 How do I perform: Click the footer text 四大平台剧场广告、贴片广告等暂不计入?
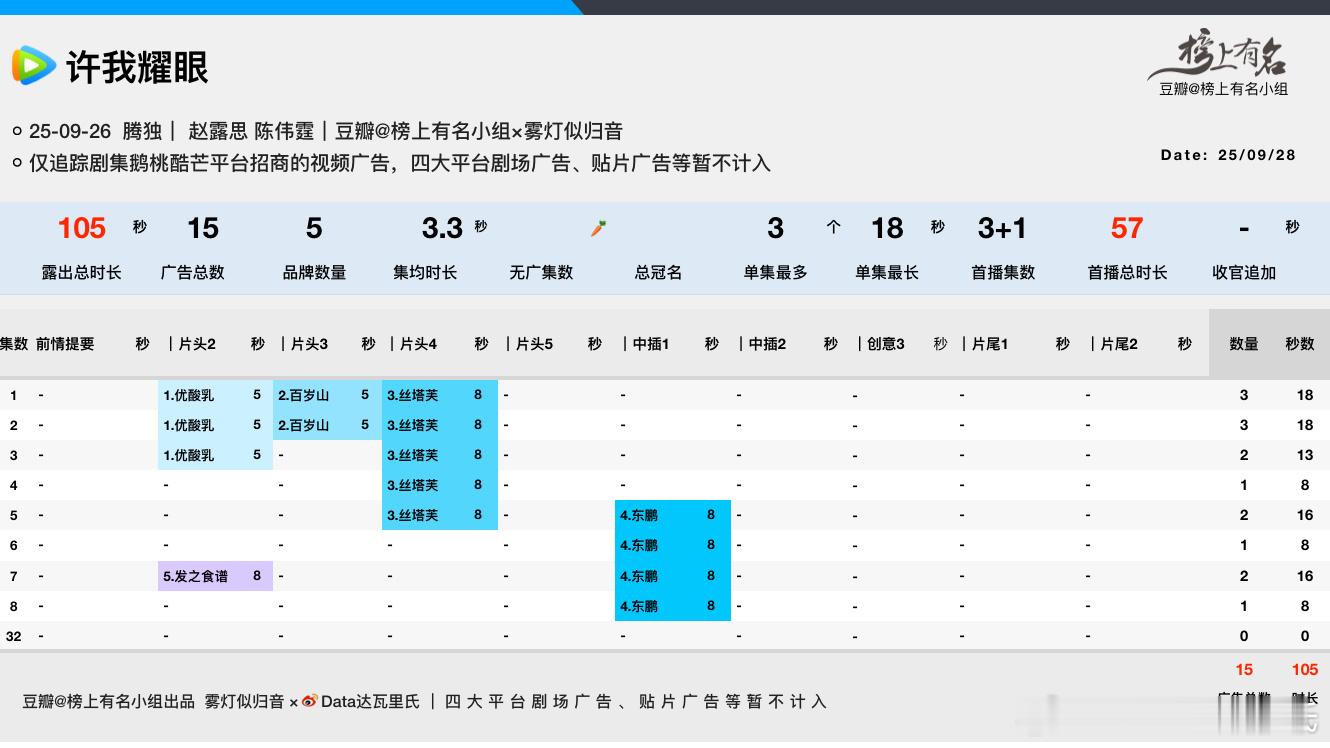[635, 701]
